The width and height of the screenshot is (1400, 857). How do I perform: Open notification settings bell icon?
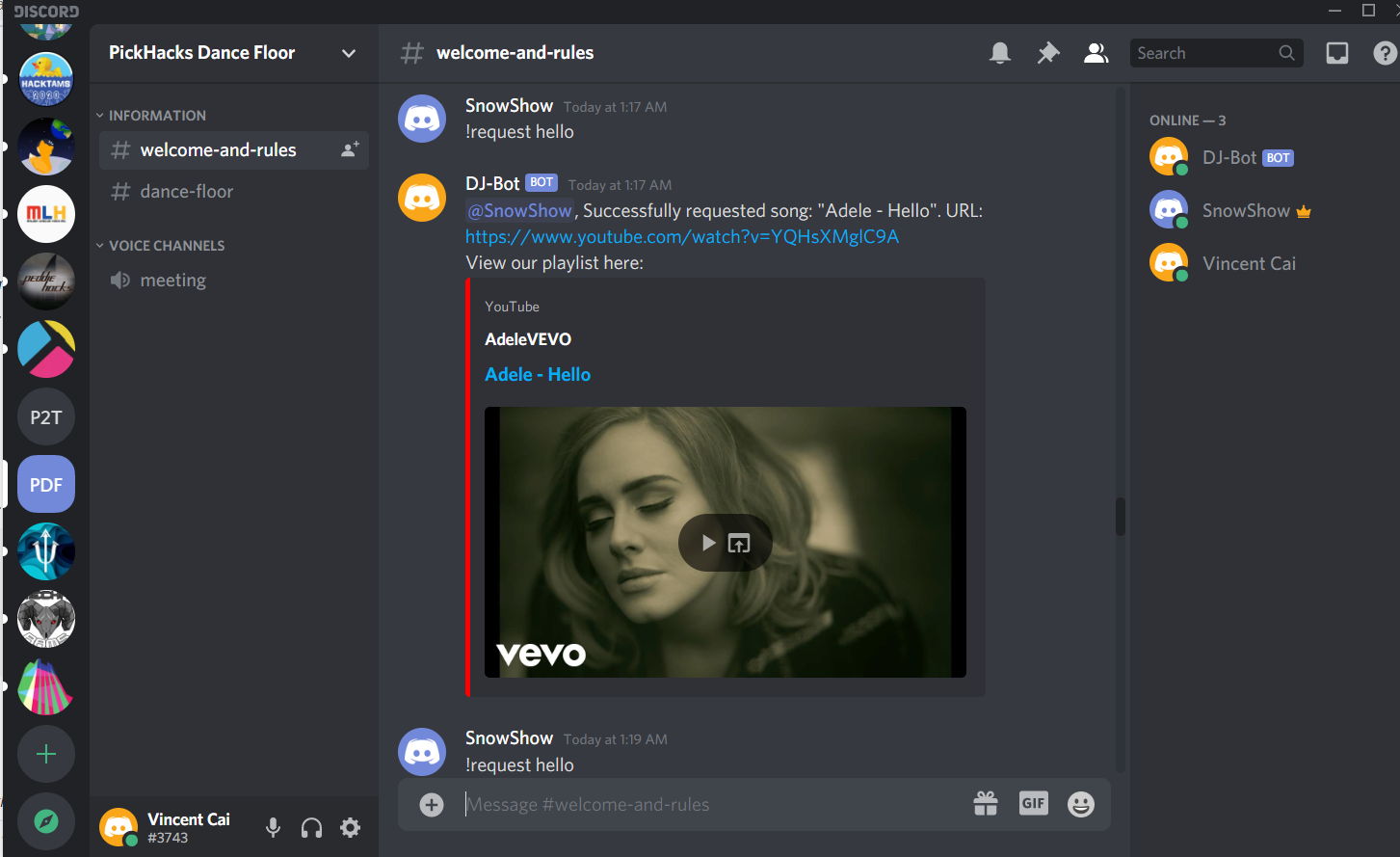1000,53
